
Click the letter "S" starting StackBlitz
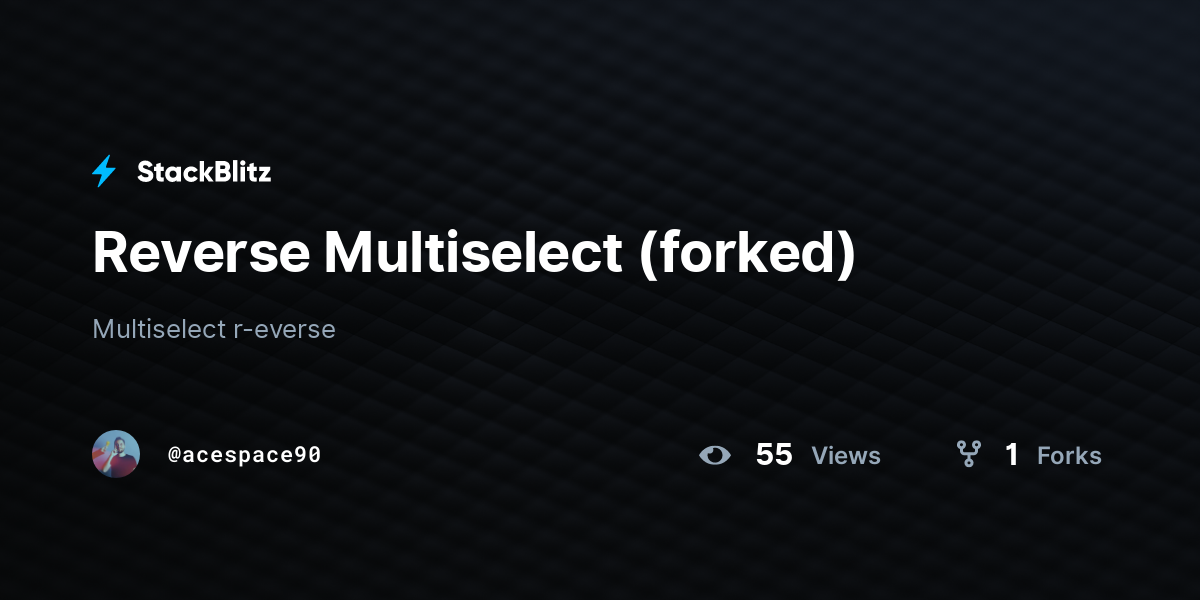click(x=146, y=172)
